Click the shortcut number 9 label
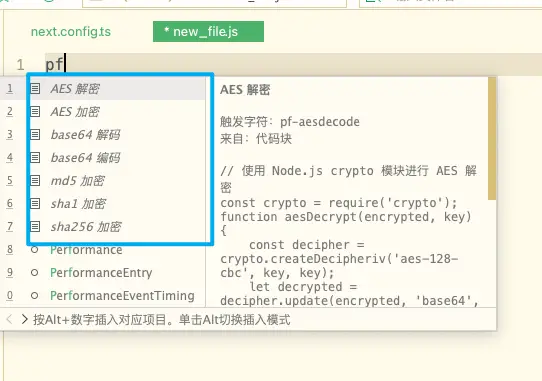542x381 pixels. (10, 273)
